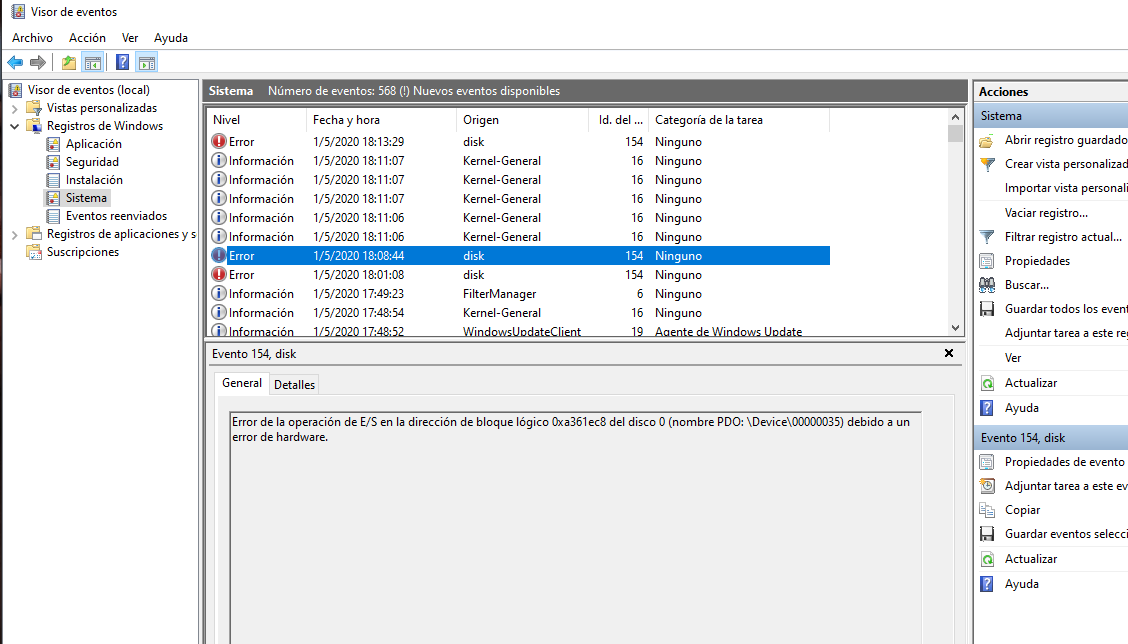Click the Seguridad log icon in tree
Image resolution: width=1128 pixels, height=644 pixels.
[x=53, y=162]
